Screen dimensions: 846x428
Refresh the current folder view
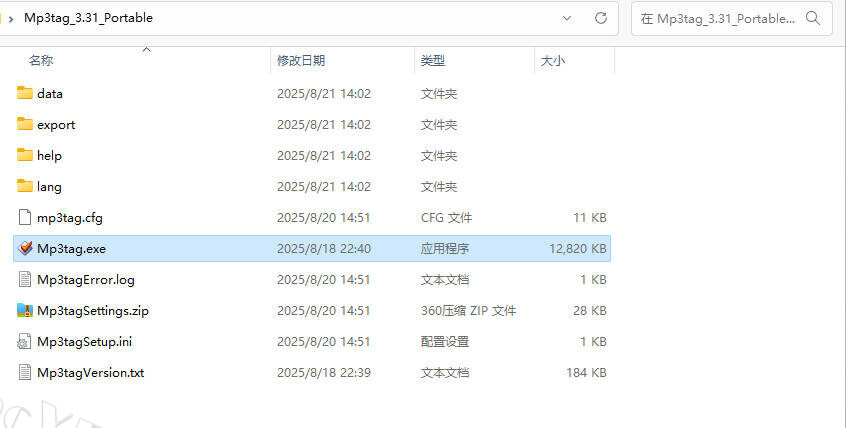(601, 18)
